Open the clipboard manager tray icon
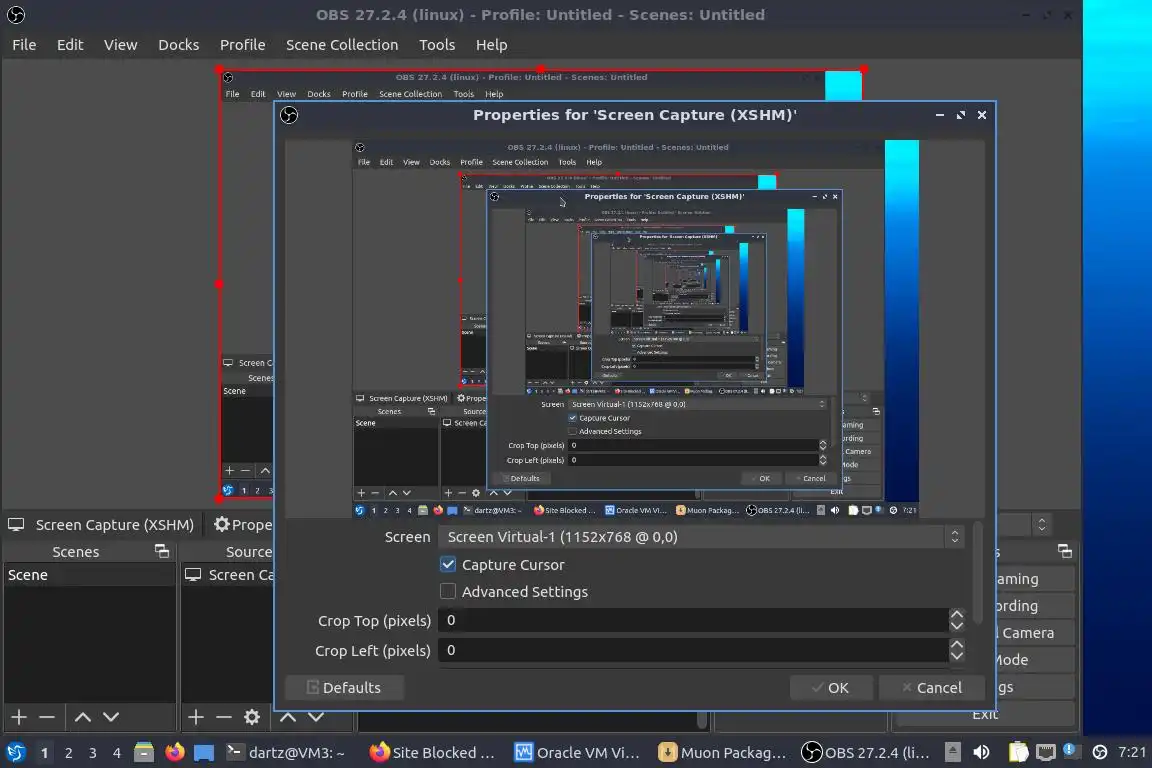 tap(1018, 753)
